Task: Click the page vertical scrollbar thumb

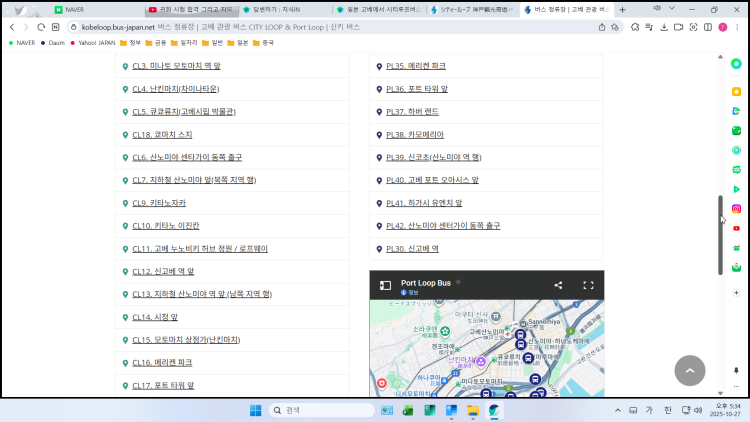Action: click(720, 235)
